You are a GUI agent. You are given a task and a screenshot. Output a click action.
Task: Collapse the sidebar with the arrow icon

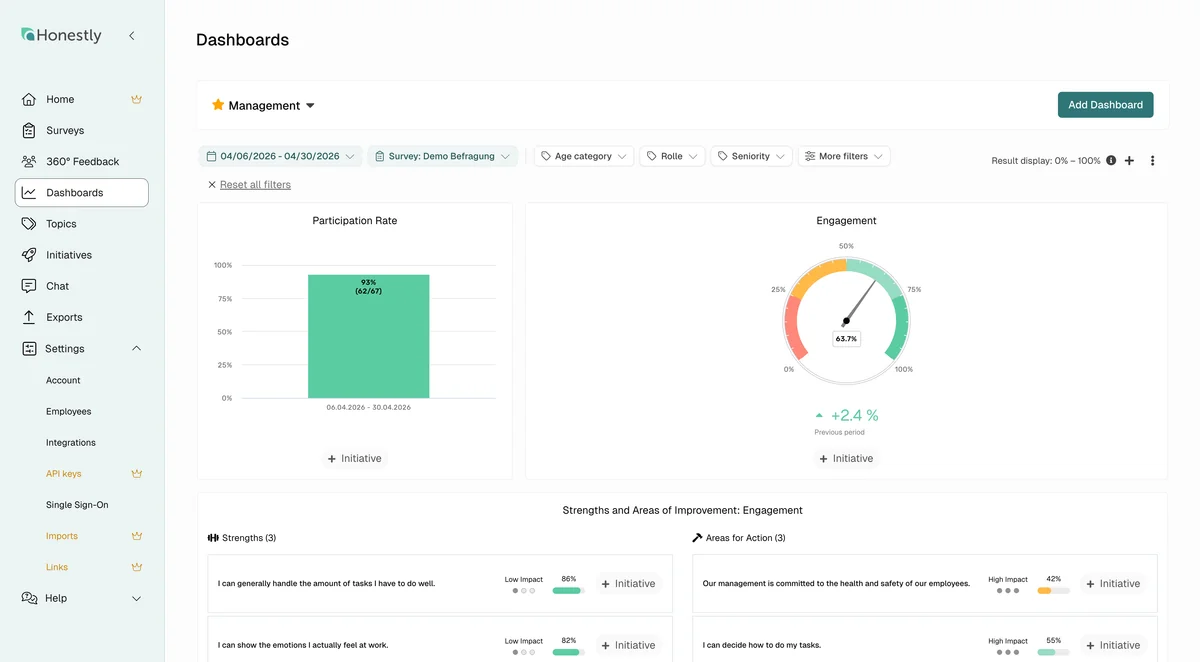[x=131, y=36]
